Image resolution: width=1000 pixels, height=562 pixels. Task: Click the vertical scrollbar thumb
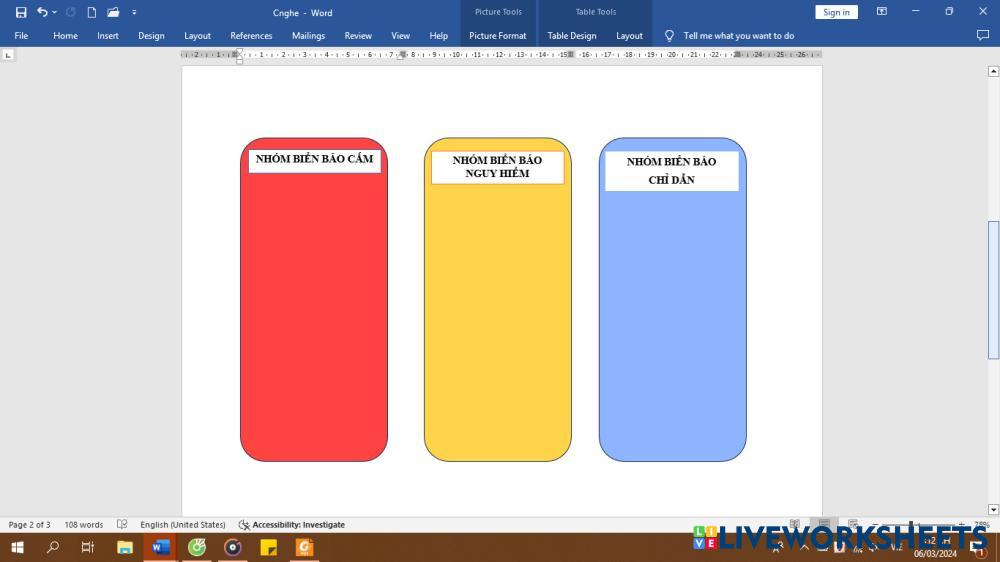(x=993, y=290)
